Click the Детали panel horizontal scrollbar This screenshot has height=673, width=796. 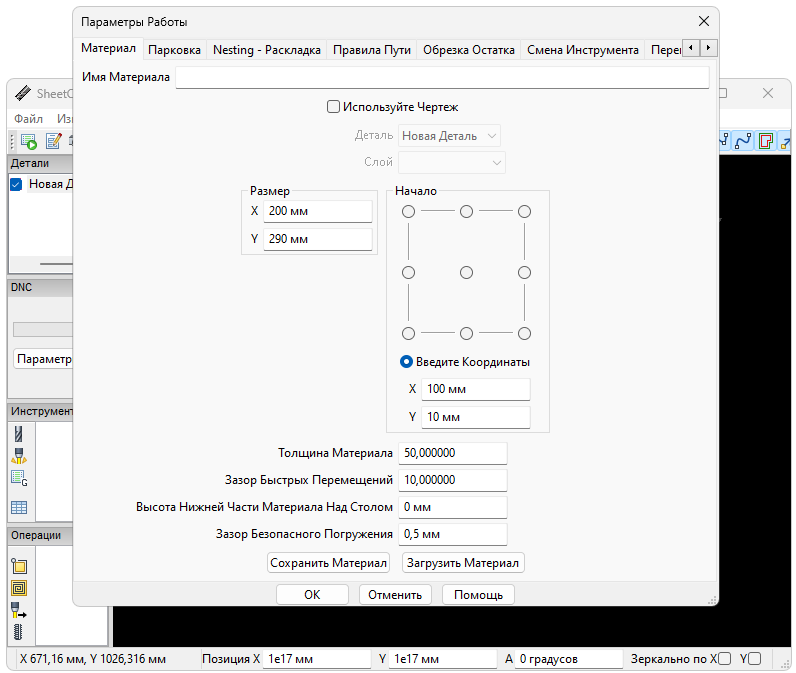(56, 264)
